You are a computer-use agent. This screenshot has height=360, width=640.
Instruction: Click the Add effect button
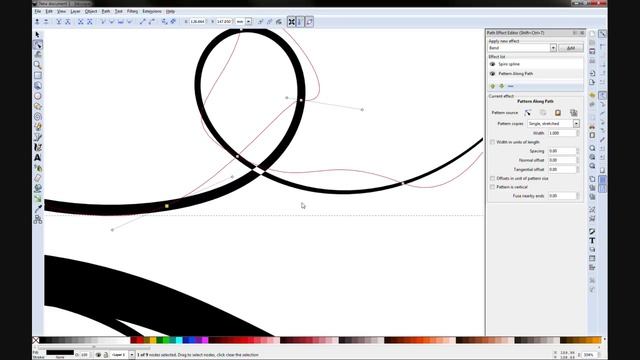[571, 48]
